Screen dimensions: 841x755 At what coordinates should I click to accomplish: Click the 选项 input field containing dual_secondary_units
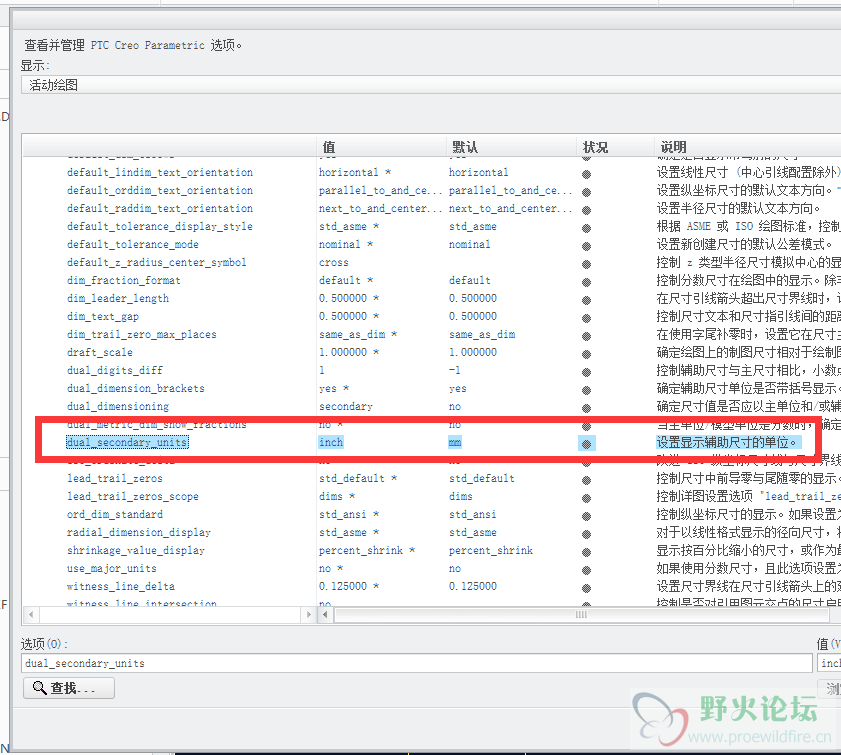(417, 663)
